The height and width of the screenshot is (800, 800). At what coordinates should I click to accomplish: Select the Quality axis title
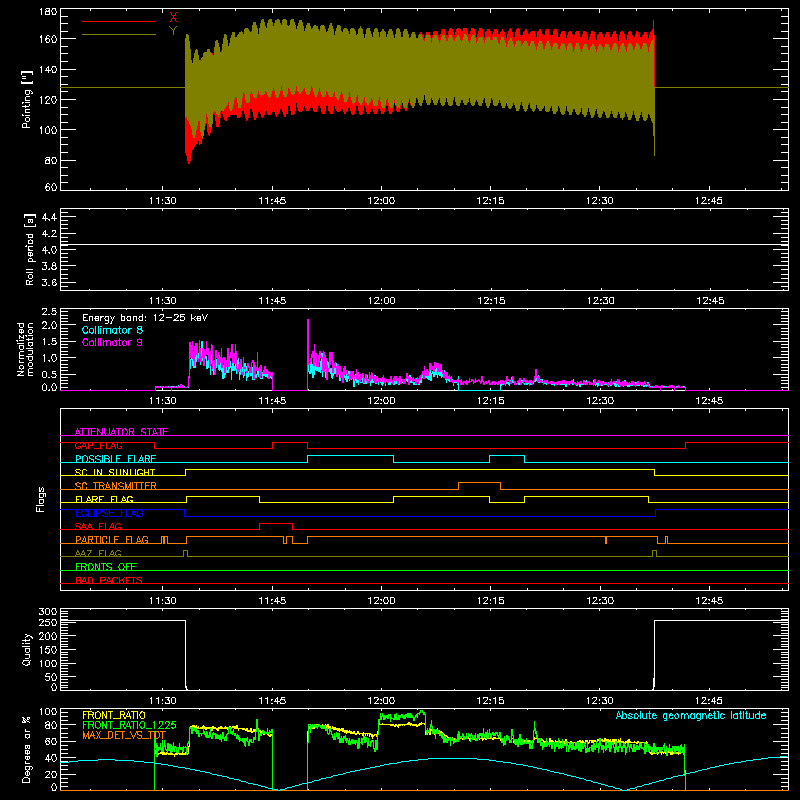[x=27, y=649]
